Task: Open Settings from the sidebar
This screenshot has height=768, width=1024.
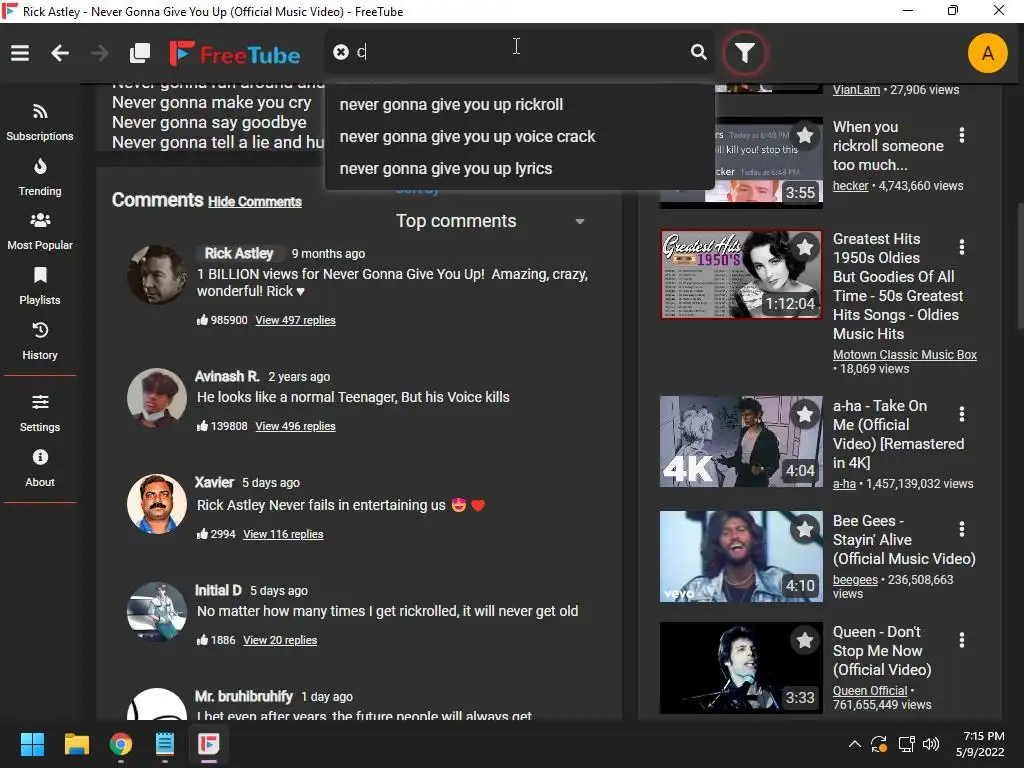Action: click(40, 413)
